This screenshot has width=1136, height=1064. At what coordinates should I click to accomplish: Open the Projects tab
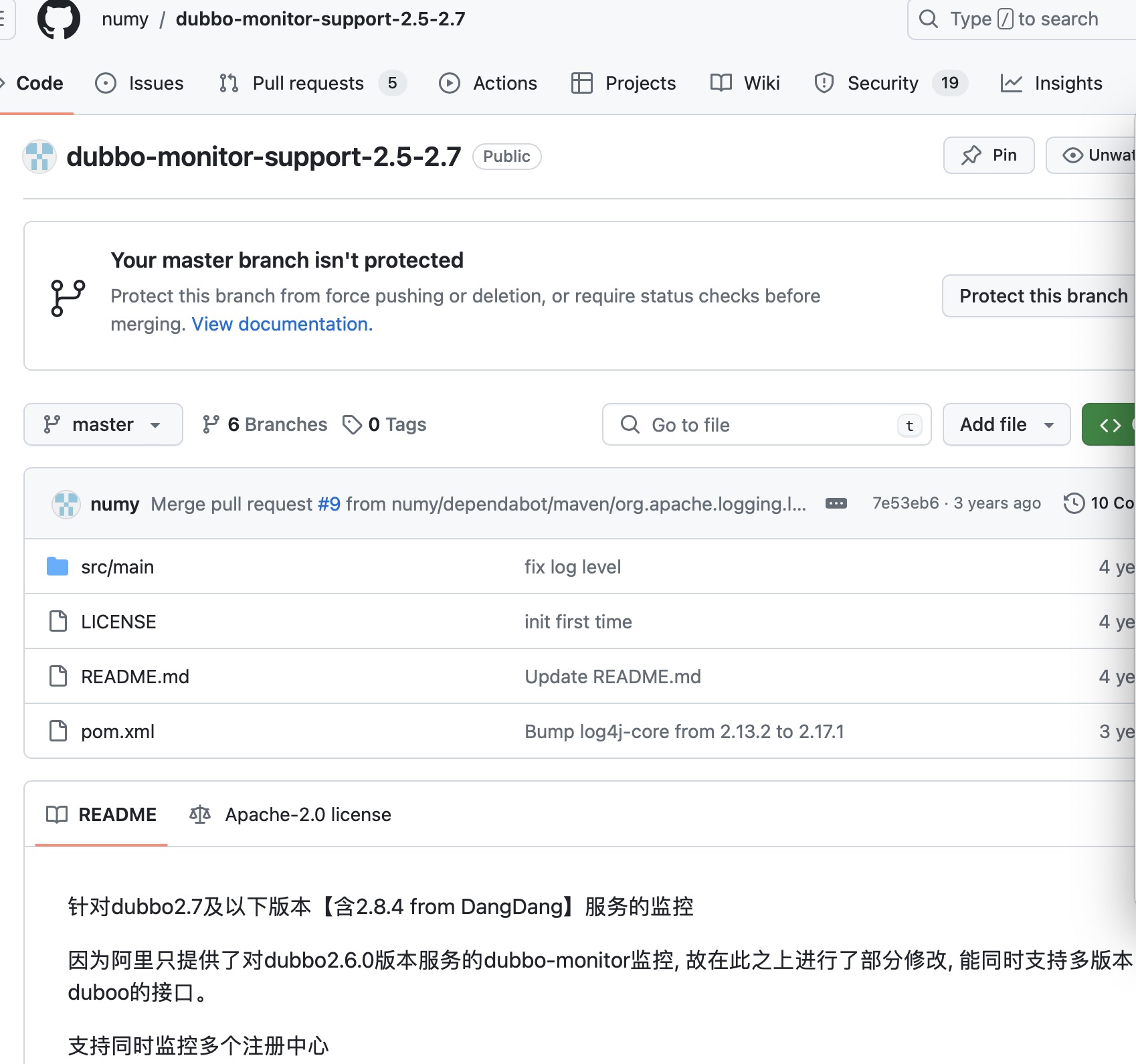coord(624,83)
